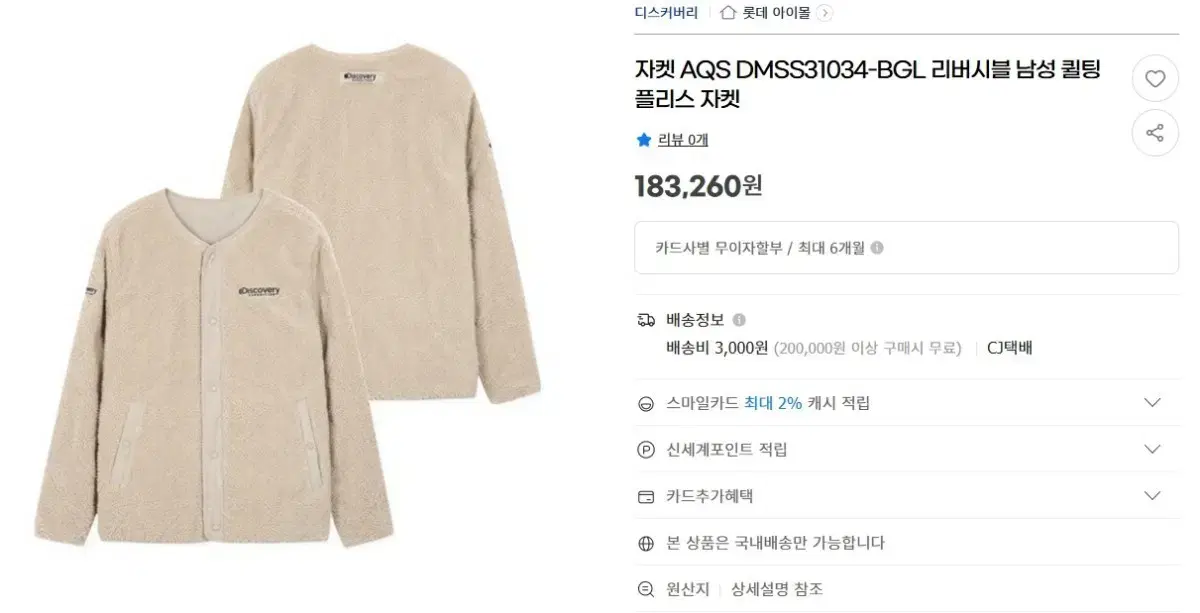This screenshot has width=1200, height=613.
Task: Open the 카드사별 무이자할부 info box
Action: pyautogui.click(x=906, y=248)
